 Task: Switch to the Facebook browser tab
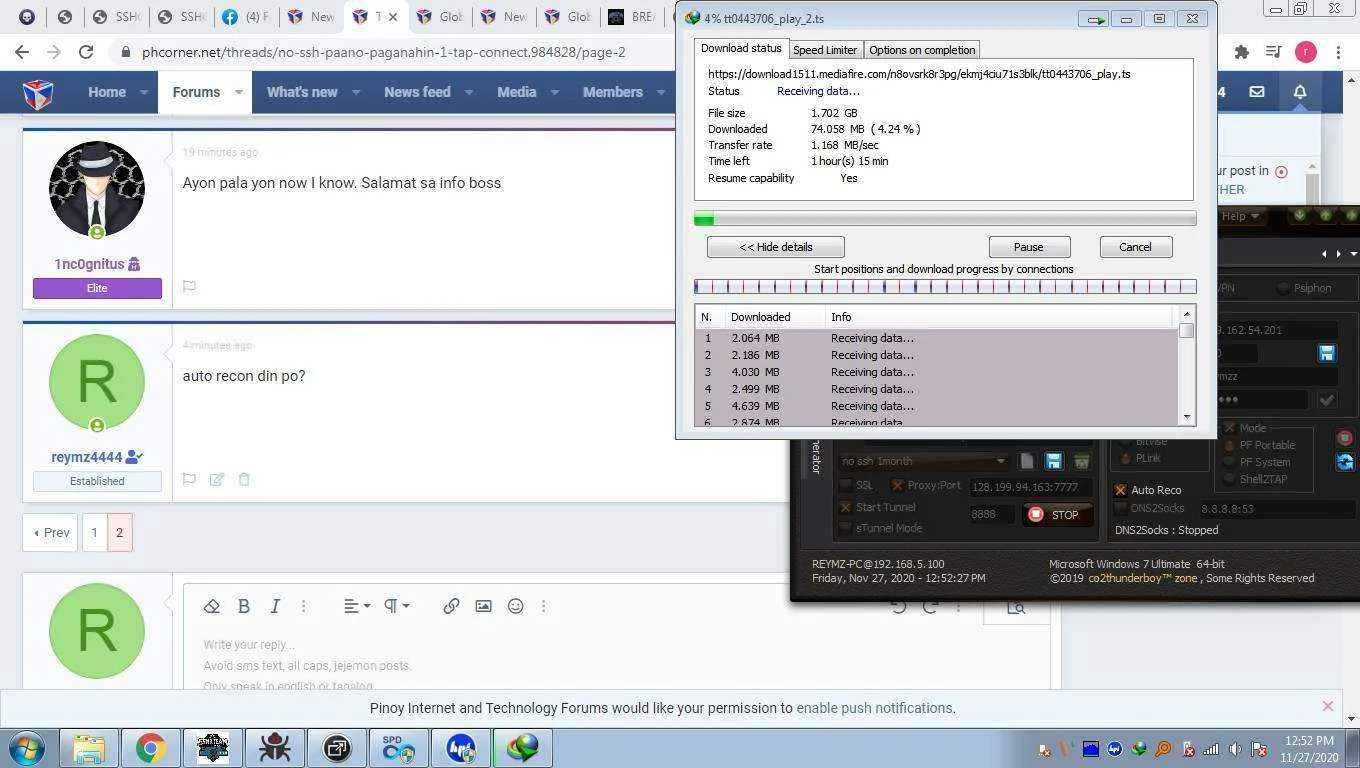244,17
